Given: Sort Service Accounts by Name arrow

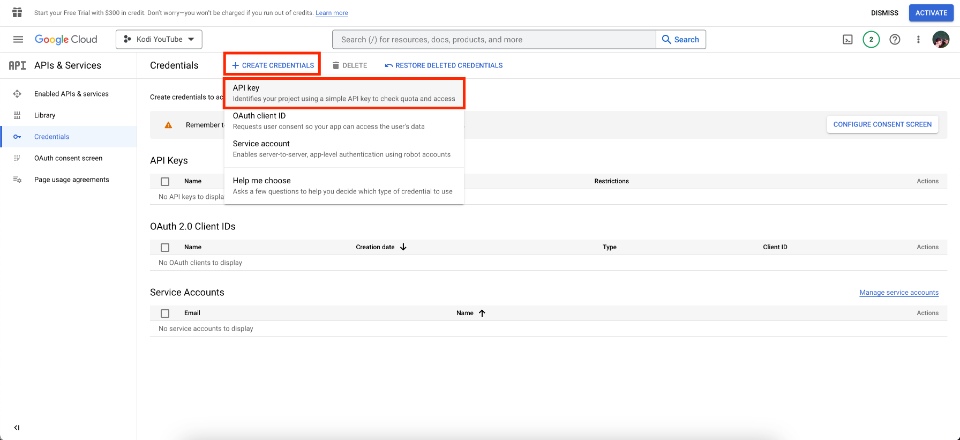Looking at the screenshot, I should point(482,313).
